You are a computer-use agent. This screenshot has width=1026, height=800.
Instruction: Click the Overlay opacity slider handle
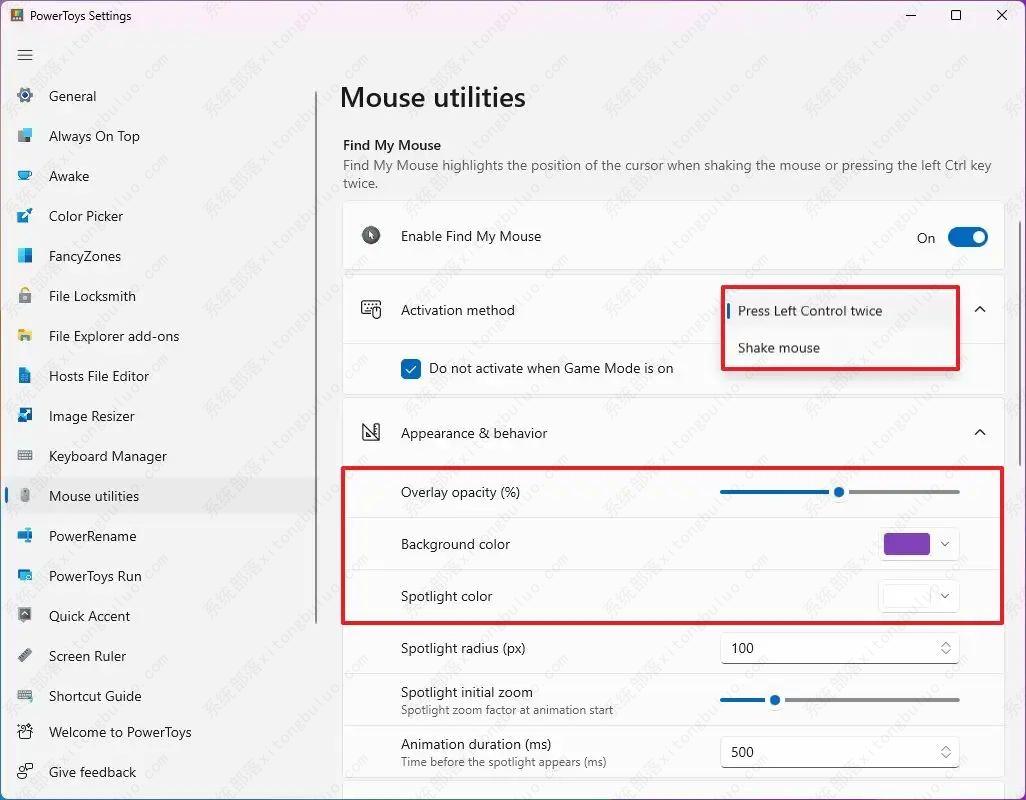click(x=839, y=492)
